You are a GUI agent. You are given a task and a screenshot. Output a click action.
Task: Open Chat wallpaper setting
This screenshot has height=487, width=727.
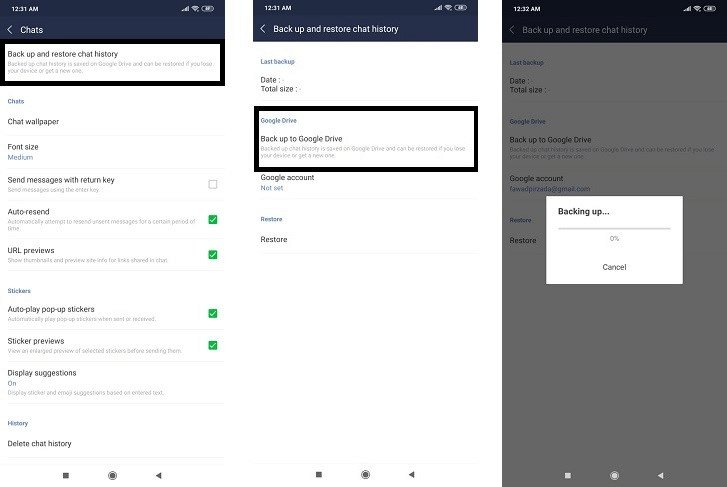click(112, 122)
